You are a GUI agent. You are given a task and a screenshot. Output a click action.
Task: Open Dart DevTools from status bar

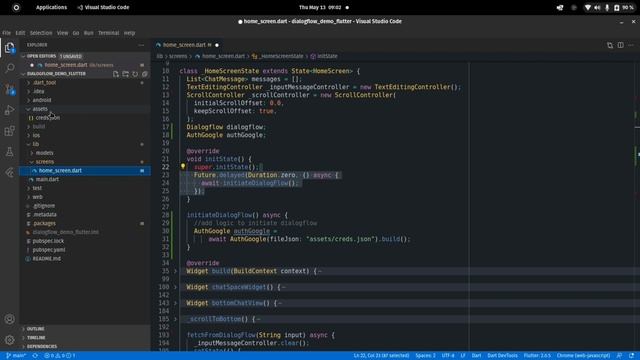pos(502,356)
